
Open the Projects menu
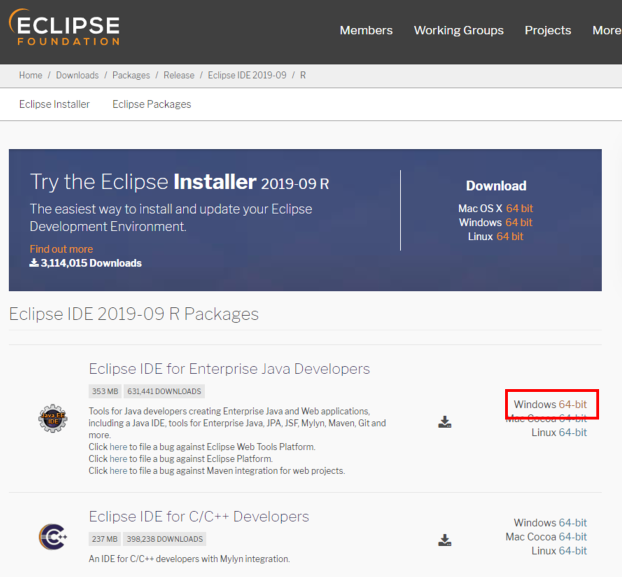tap(548, 31)
